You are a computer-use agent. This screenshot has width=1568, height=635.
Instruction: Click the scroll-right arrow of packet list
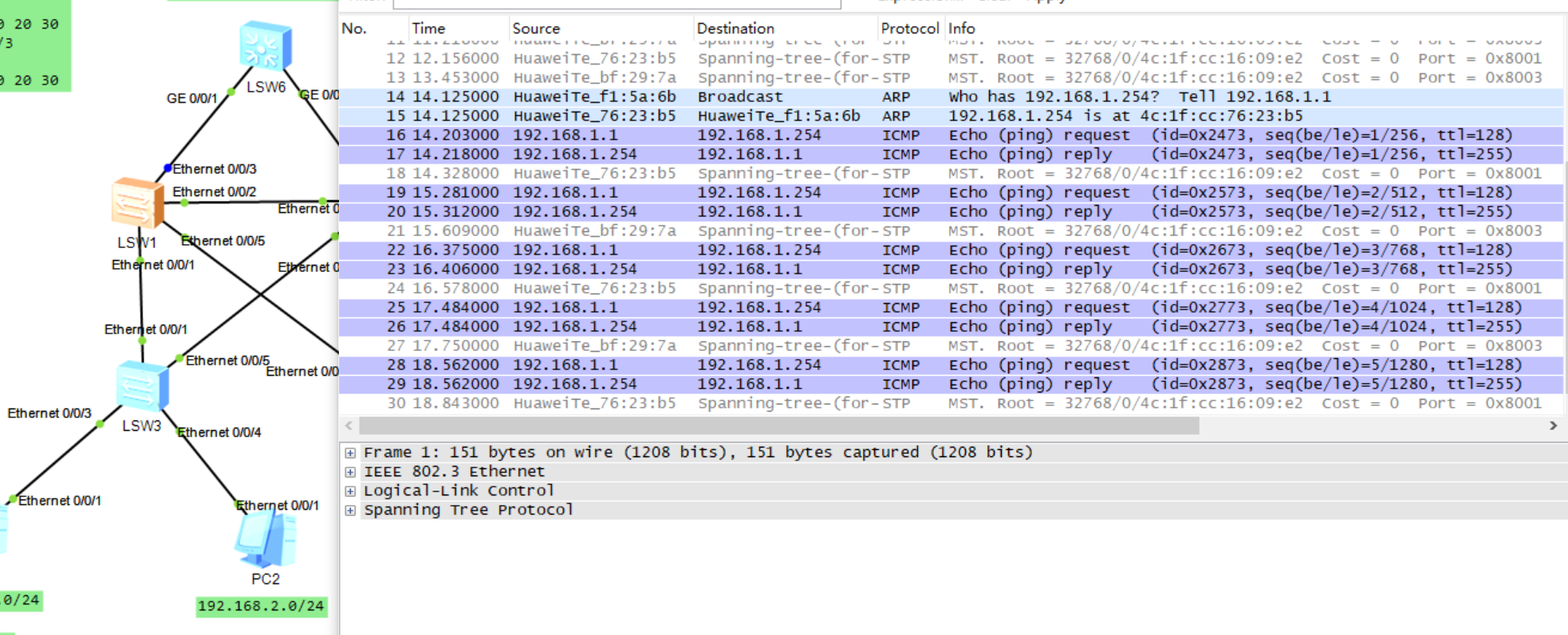tap(1553, 426)
